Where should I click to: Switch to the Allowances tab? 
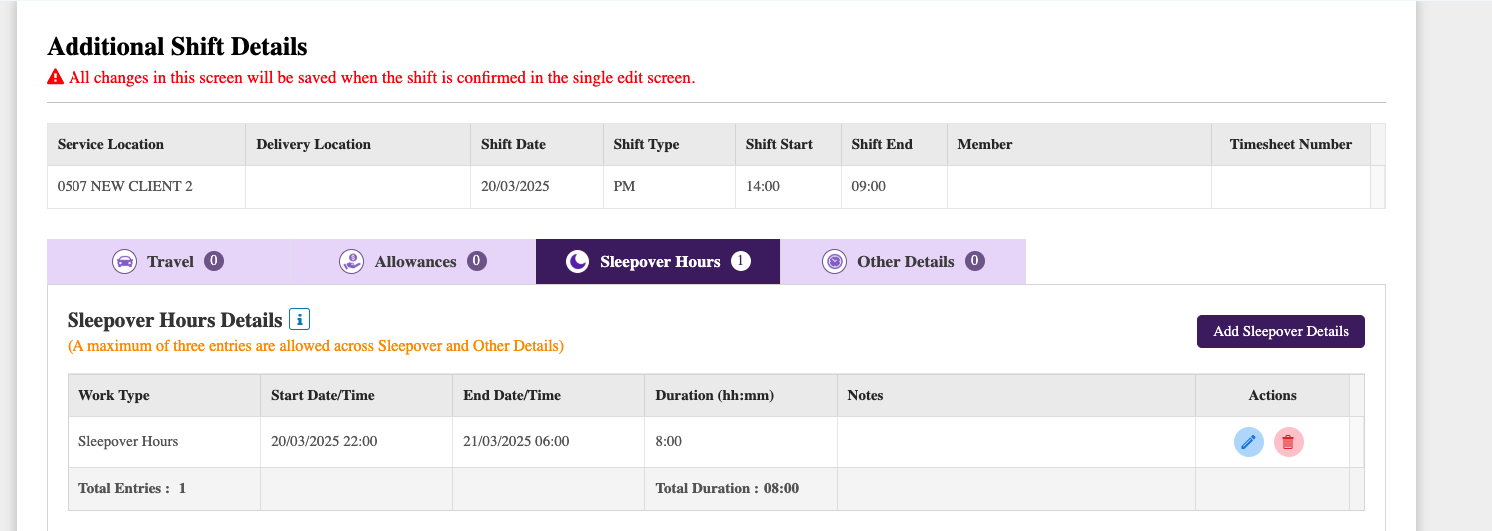(413, 262)
